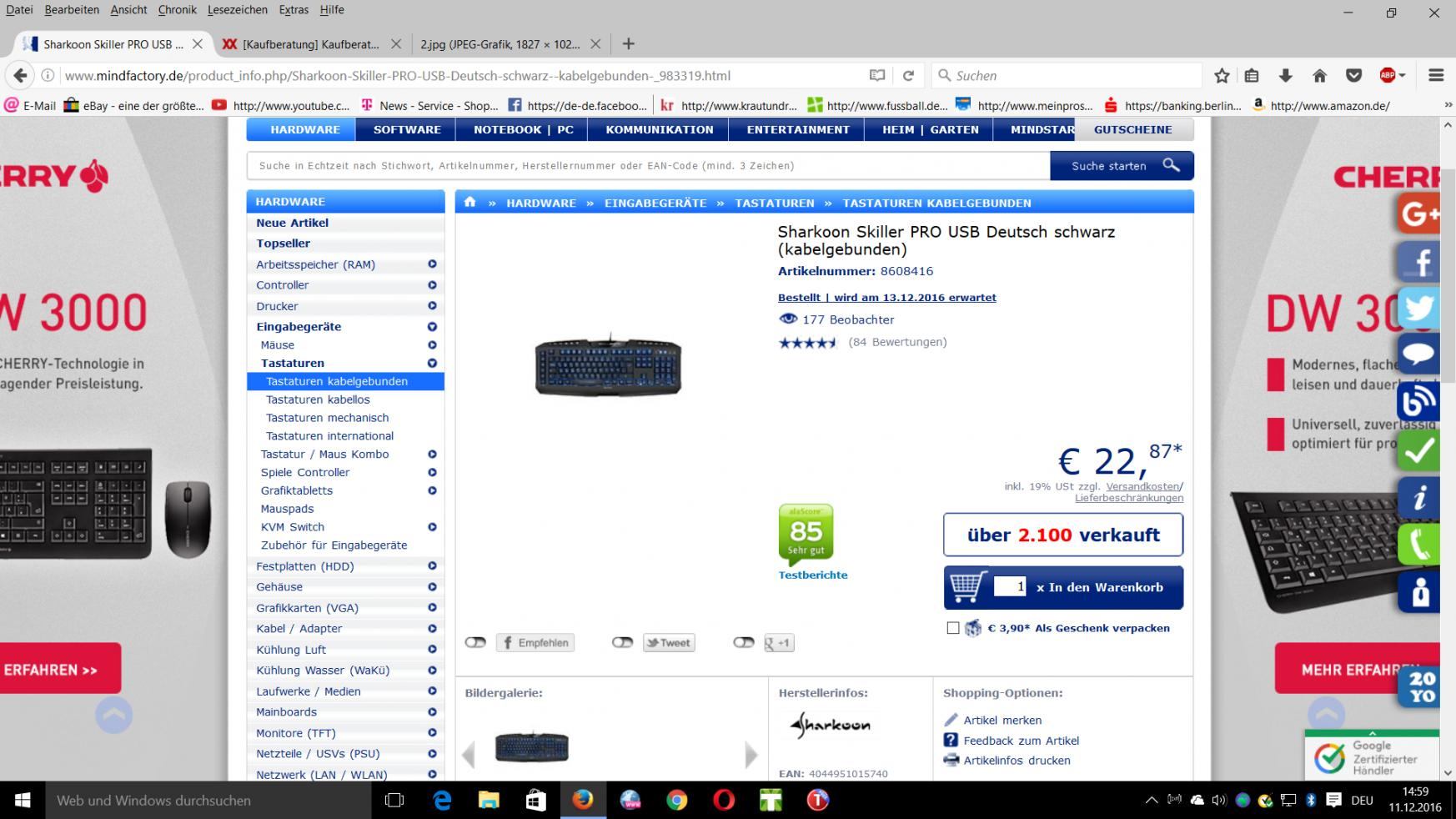Open the 84 Bewertungen reviews link

point(897,342)
